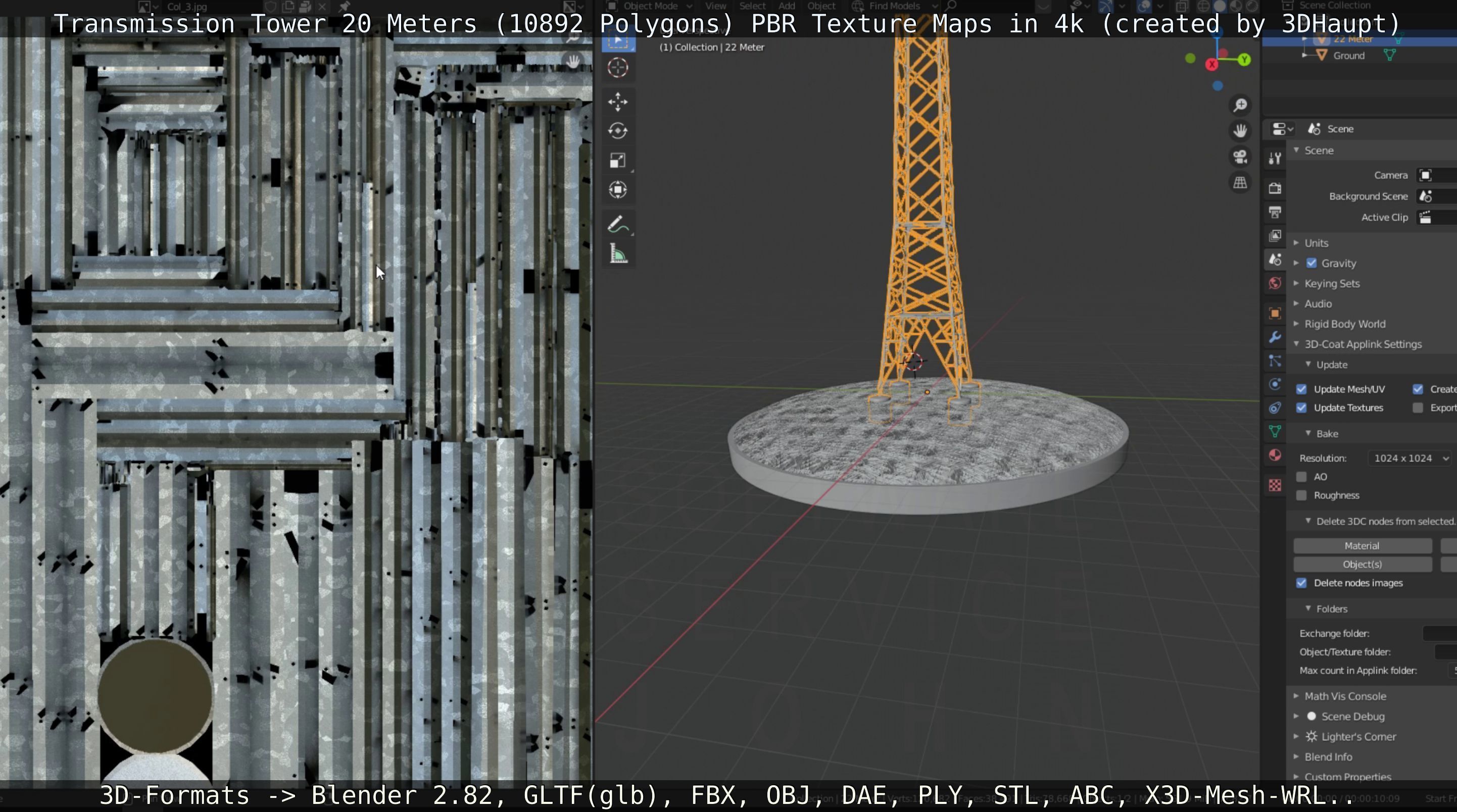Open the Object Mode selector

coord(649,6)
